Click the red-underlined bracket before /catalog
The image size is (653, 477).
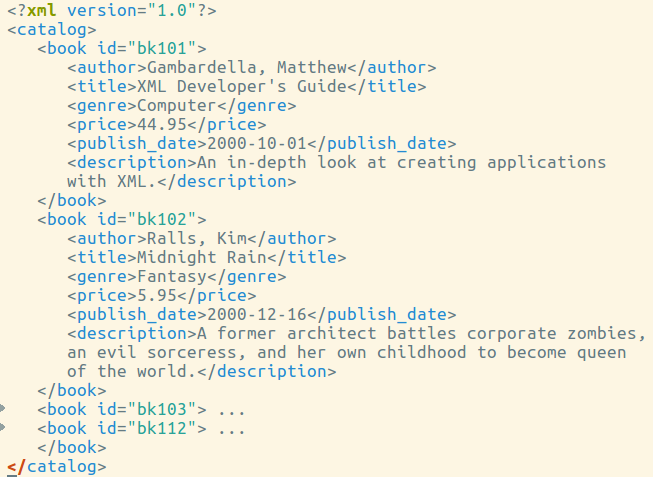coord(12,466)
